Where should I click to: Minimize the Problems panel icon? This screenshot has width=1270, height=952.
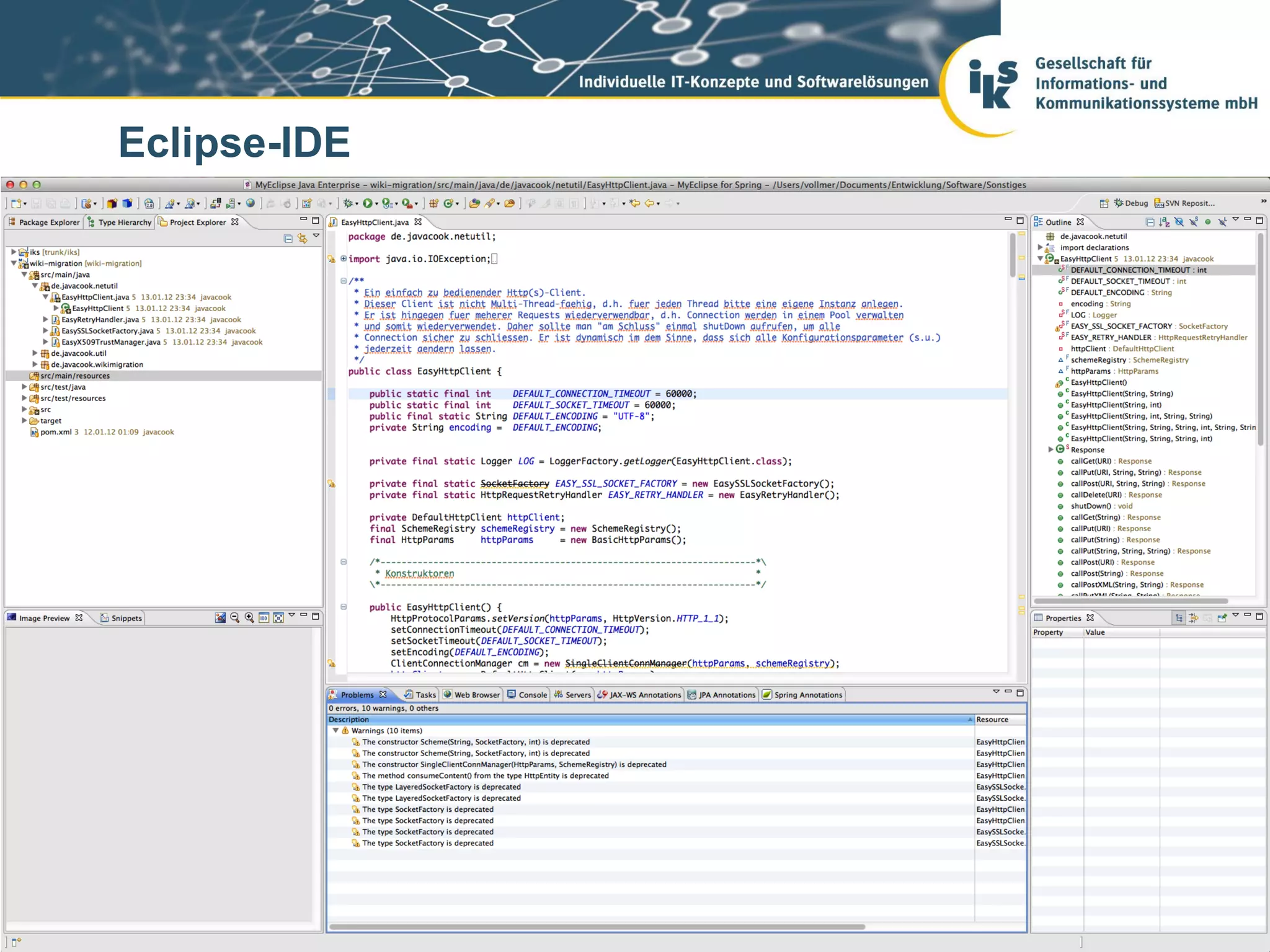pos(1008,692)
